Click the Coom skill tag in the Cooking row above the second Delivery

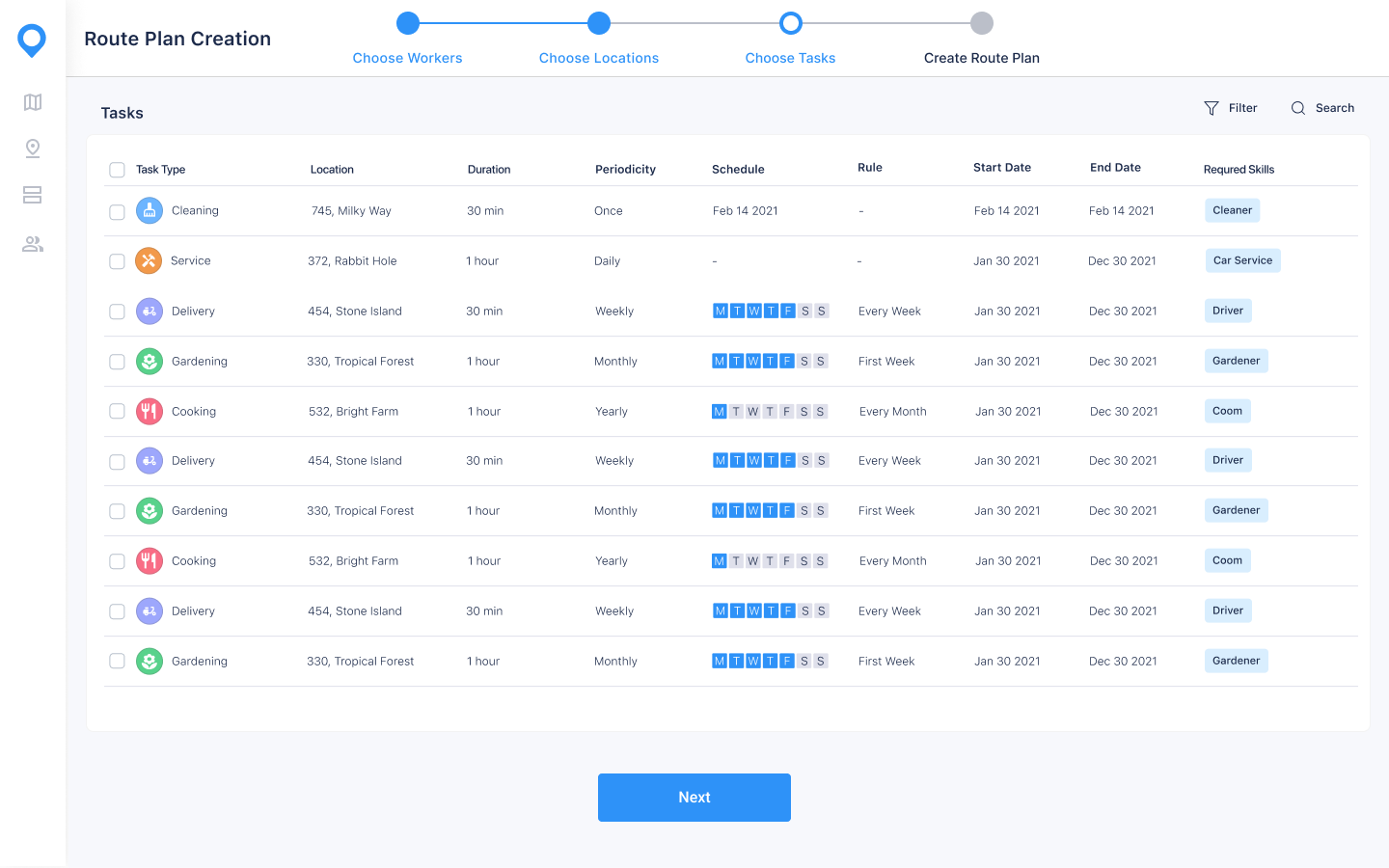(x=1227, y=411)
